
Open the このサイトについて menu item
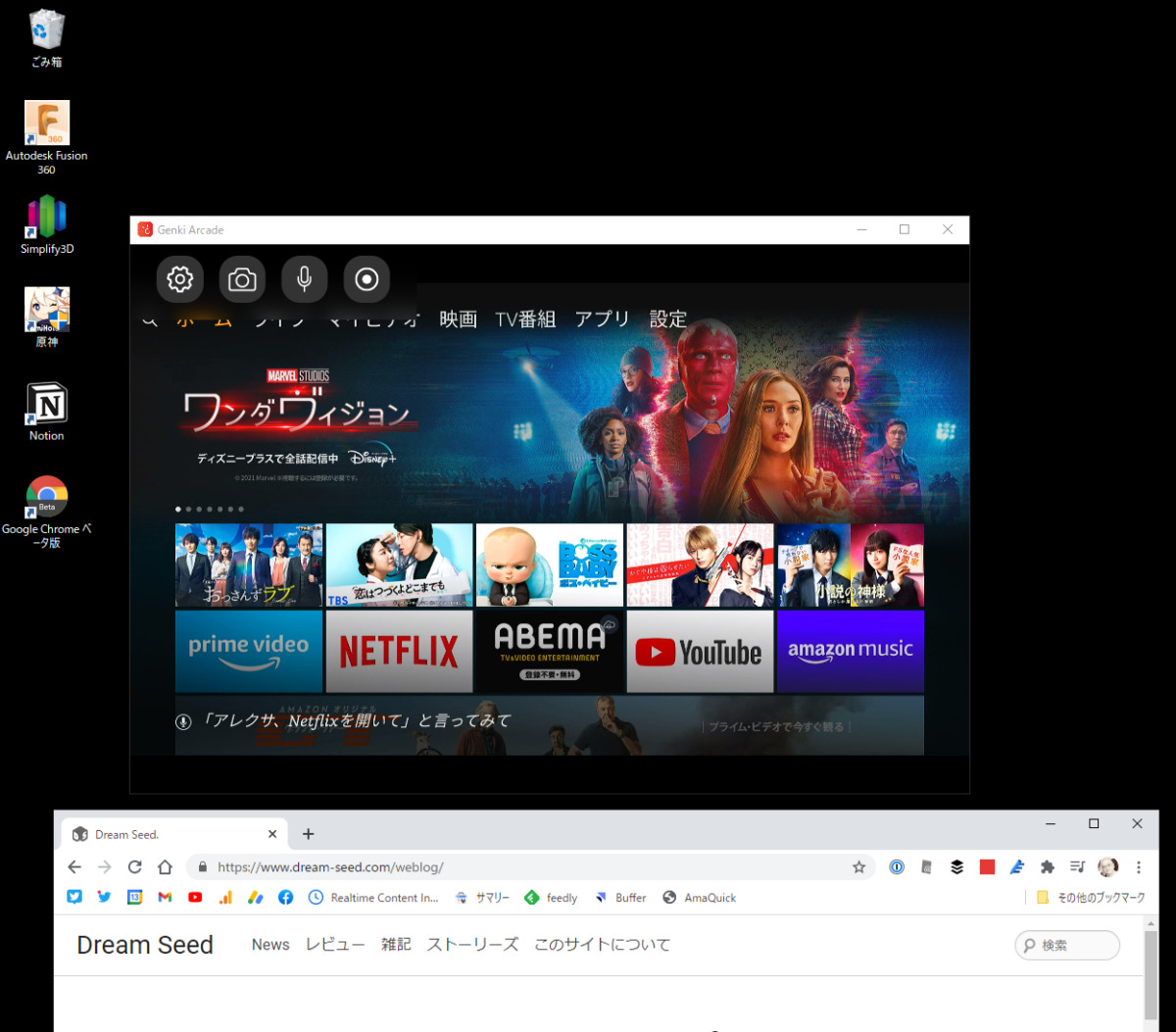point(602,945)
